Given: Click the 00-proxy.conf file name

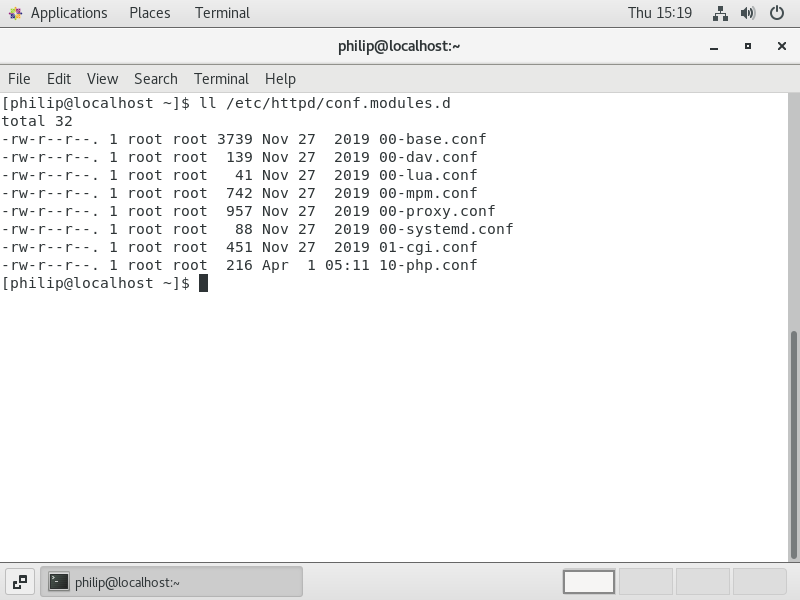Looking at the screenshot, I should pyautogui.click(x=437, y=211).
